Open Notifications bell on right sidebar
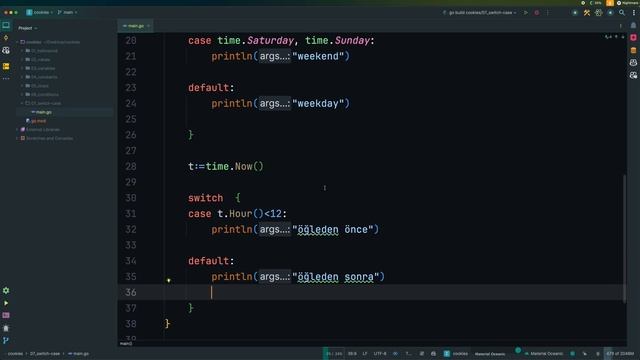 [x=633, y=25]
